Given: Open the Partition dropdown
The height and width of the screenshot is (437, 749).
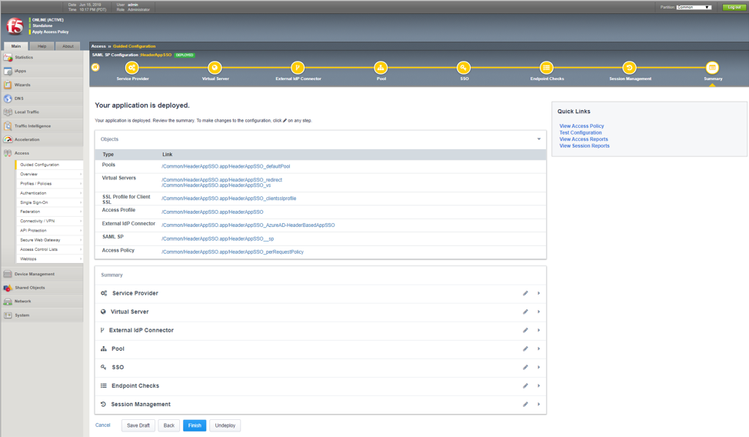Looking at the screenshot, I should pos(693,7).
